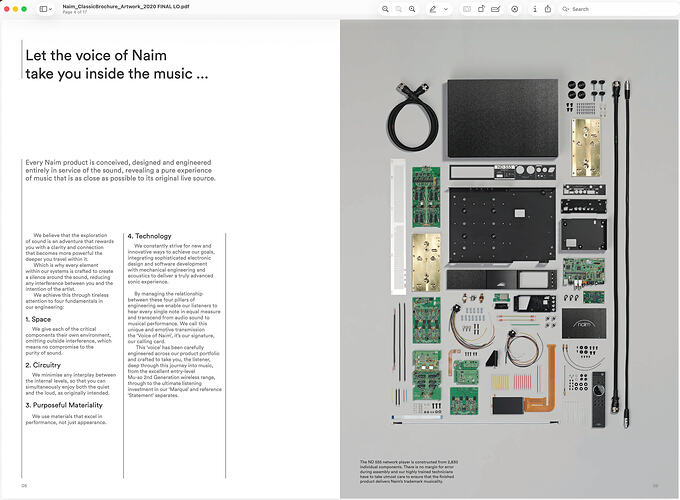This screenshot has height=500, width=680.
Task: Zoom out of the PDF page
Action: click(x=385, y=9)
